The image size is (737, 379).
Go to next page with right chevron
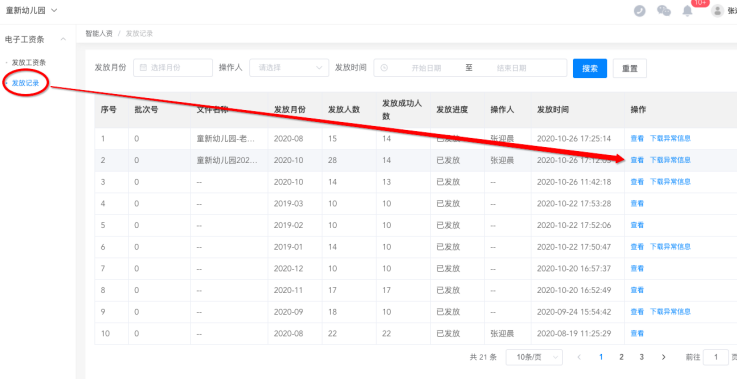coord(663,357)
